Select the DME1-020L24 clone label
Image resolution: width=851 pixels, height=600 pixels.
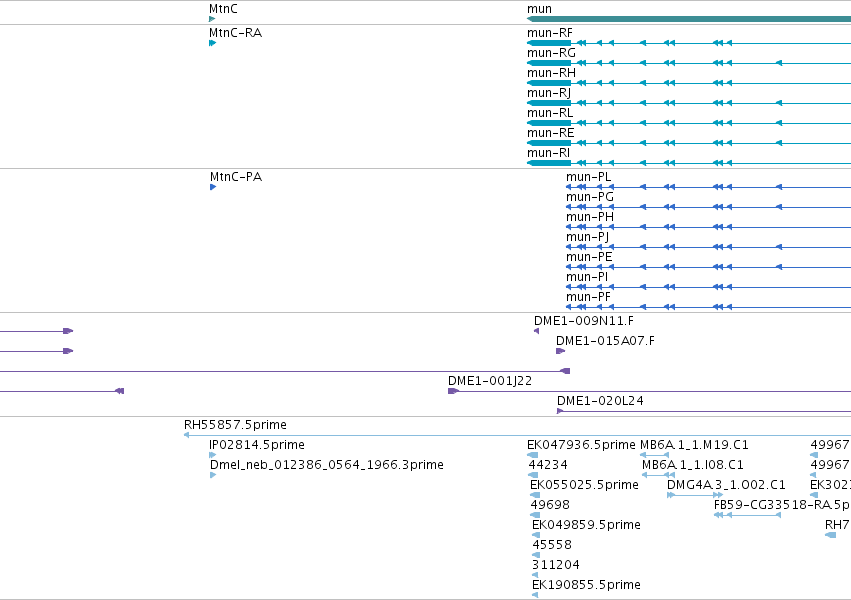[600, 401]
